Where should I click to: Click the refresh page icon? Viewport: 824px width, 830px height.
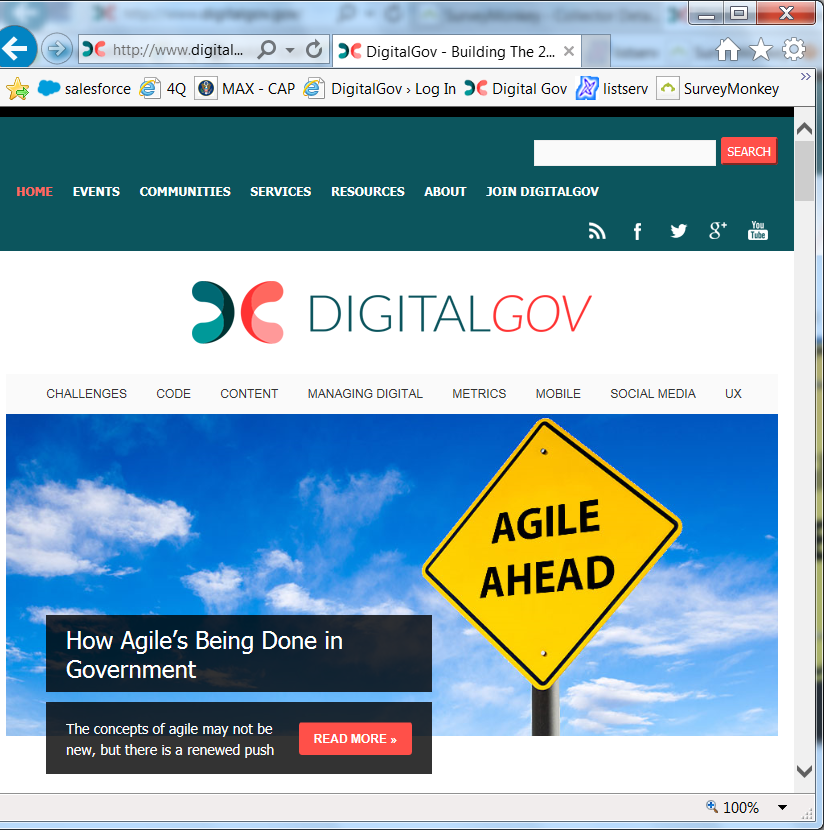tap(314, 50)
